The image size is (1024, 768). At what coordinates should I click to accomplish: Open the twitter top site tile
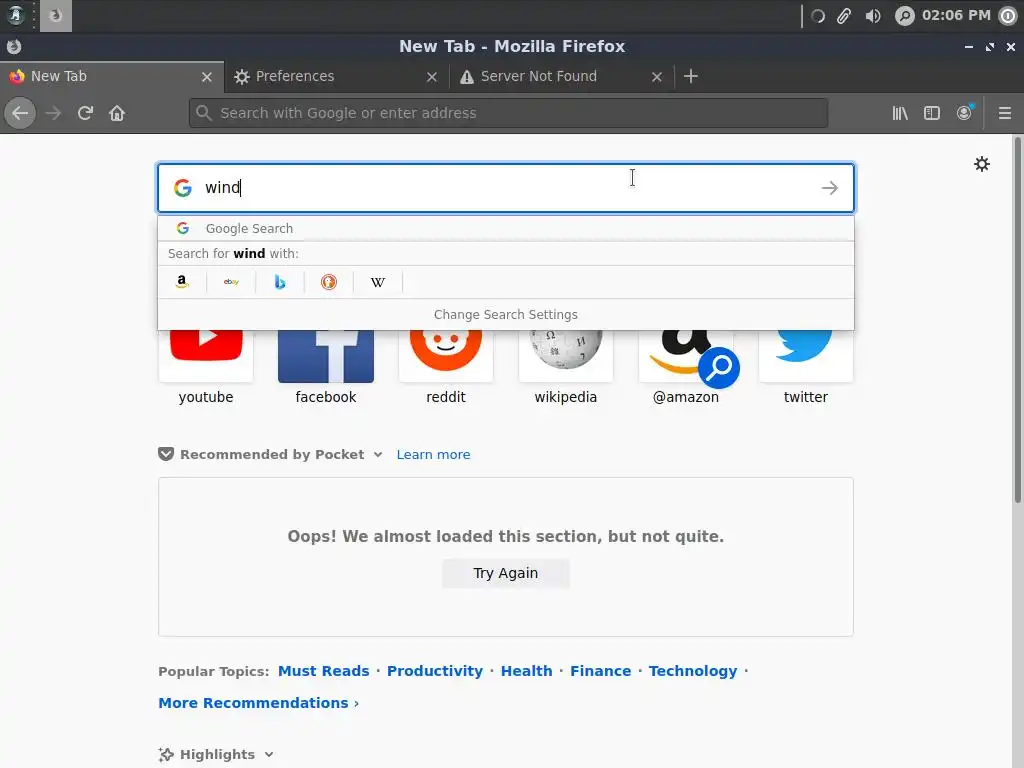click(x=806, y=367)
